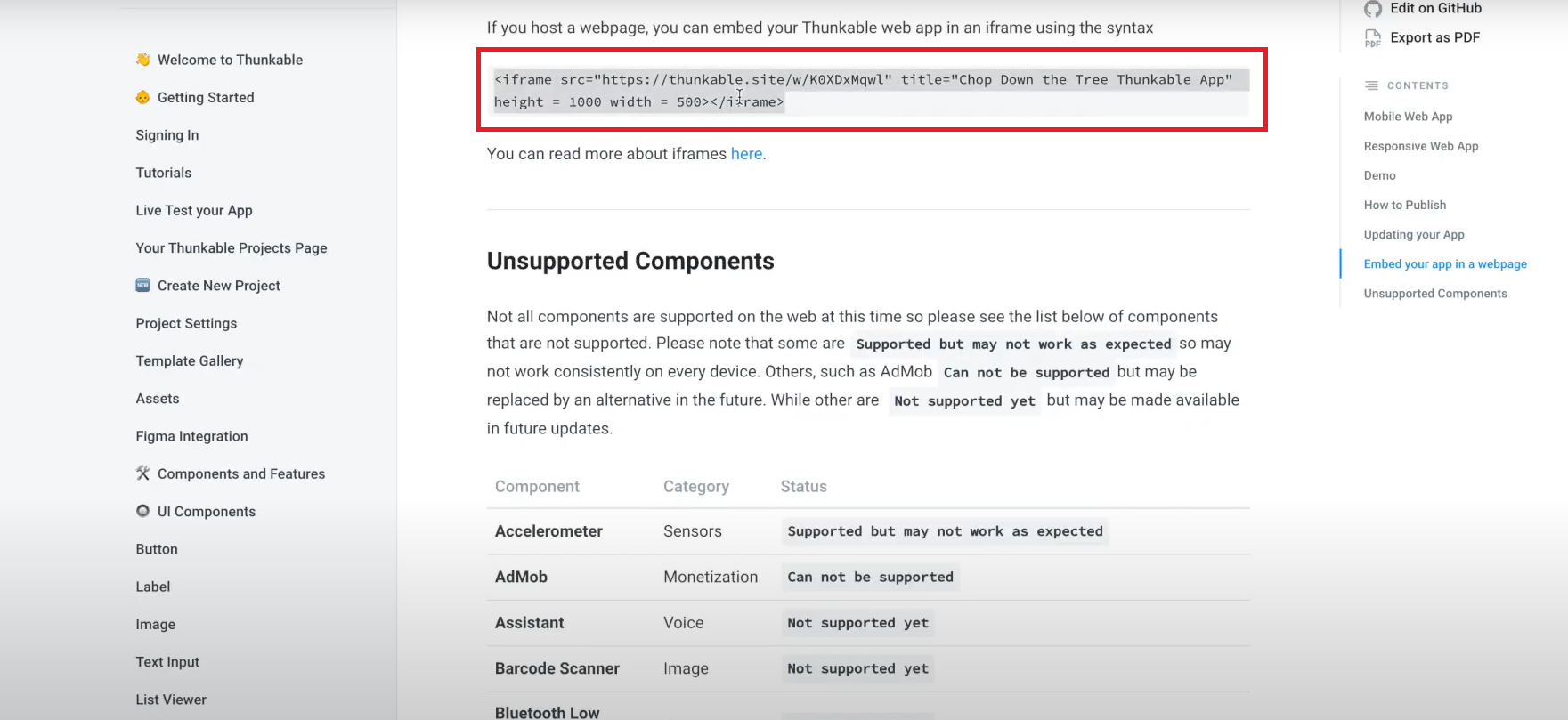The height and width of the screenshot is (720, 1568).
Task: Click the tools icon beside Components and Features
Action: [x=142, y=473]
